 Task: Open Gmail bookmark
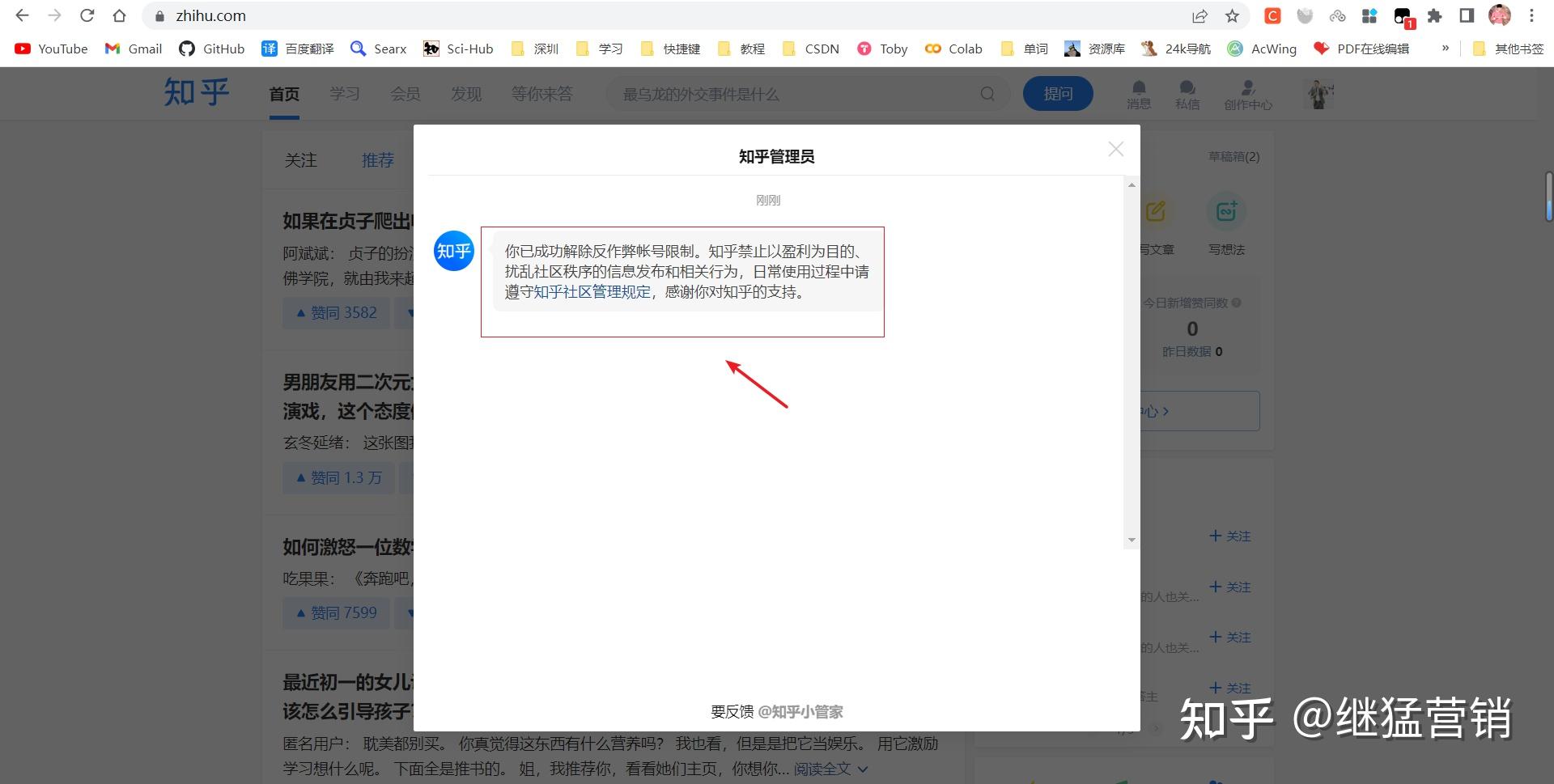tap(134, 49)
